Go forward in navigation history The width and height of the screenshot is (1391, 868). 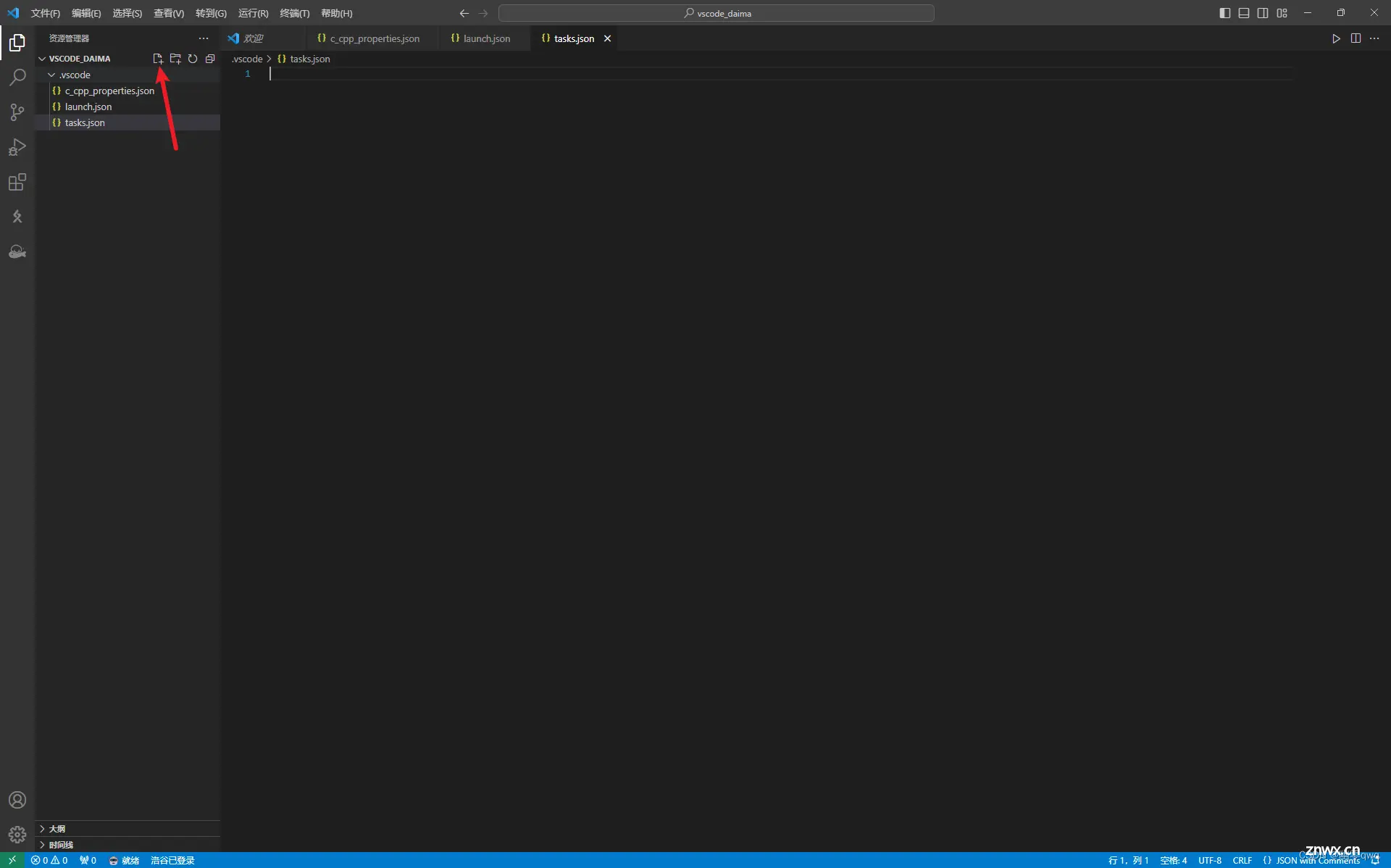pos(483,13)
